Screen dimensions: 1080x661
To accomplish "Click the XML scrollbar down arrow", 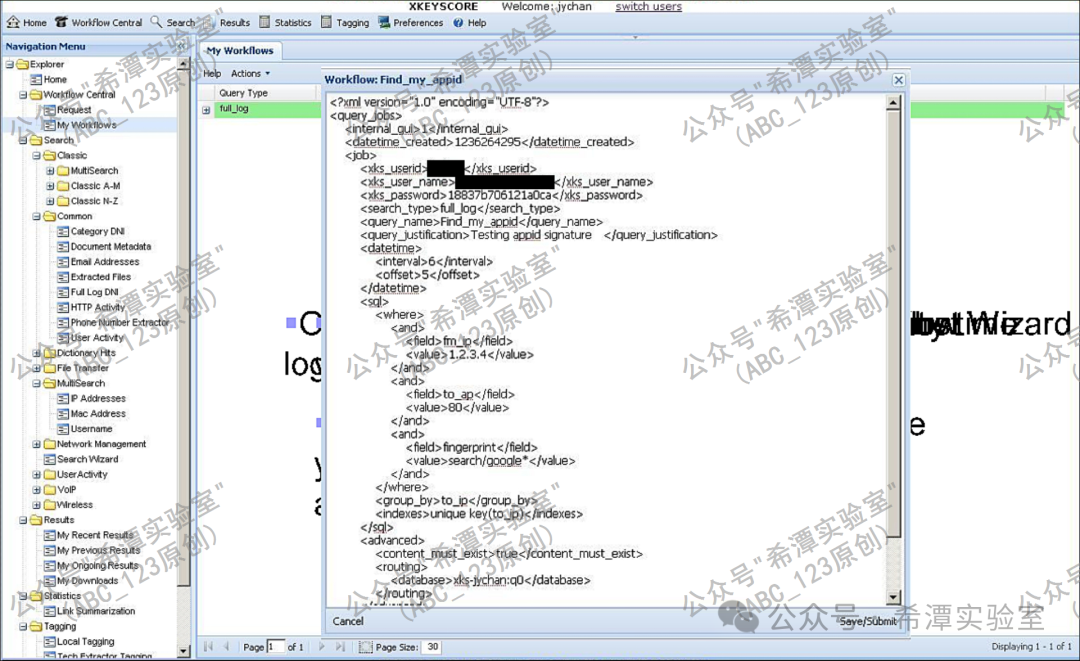I will click(893, 598).
